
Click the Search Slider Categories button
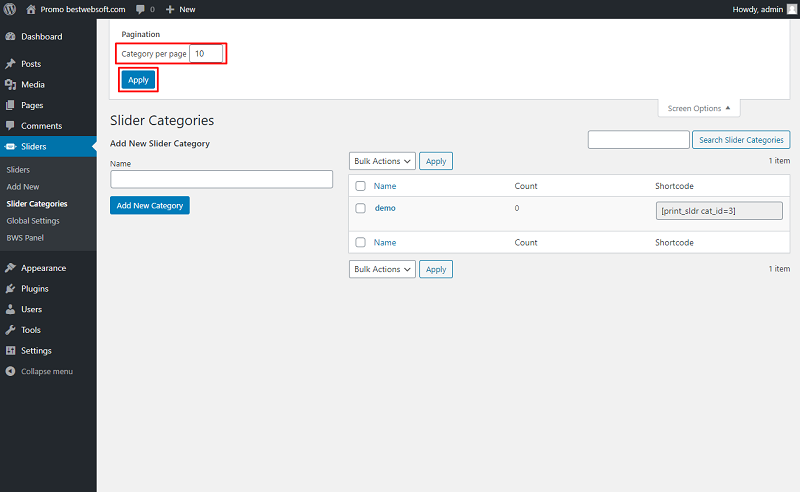[x=741, y=140]
